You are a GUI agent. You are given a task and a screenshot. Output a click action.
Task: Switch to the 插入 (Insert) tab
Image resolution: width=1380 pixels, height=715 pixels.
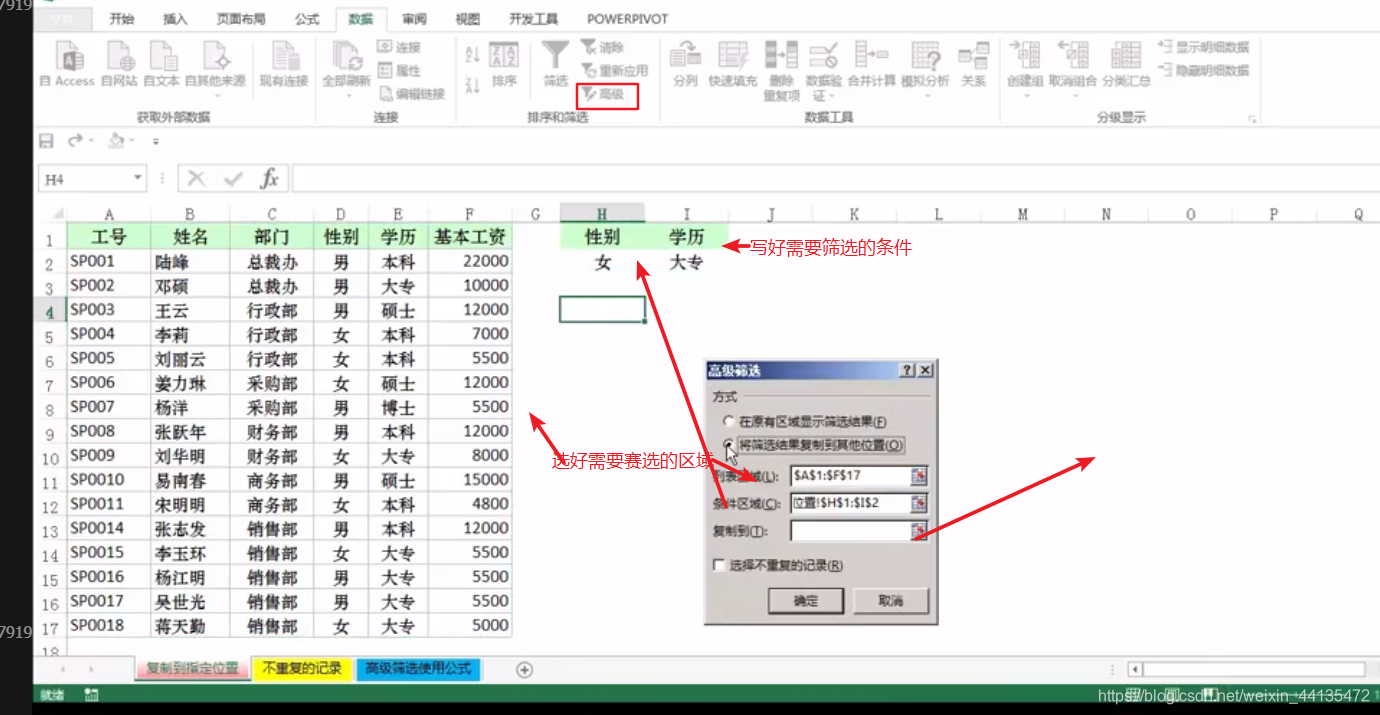click(x=175, y=19)
